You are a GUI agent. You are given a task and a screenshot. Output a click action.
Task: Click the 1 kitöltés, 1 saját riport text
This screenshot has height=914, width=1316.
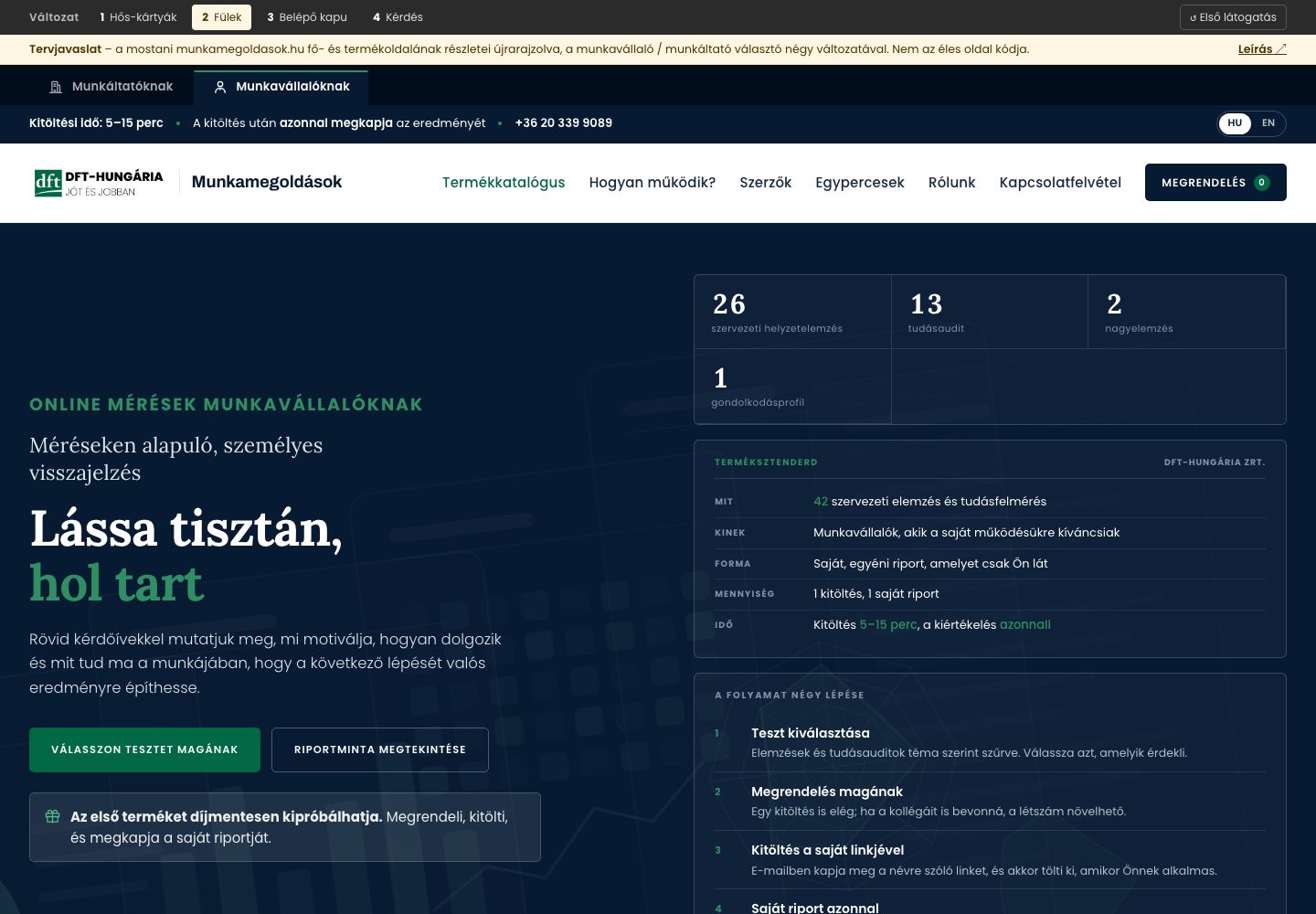876,594
